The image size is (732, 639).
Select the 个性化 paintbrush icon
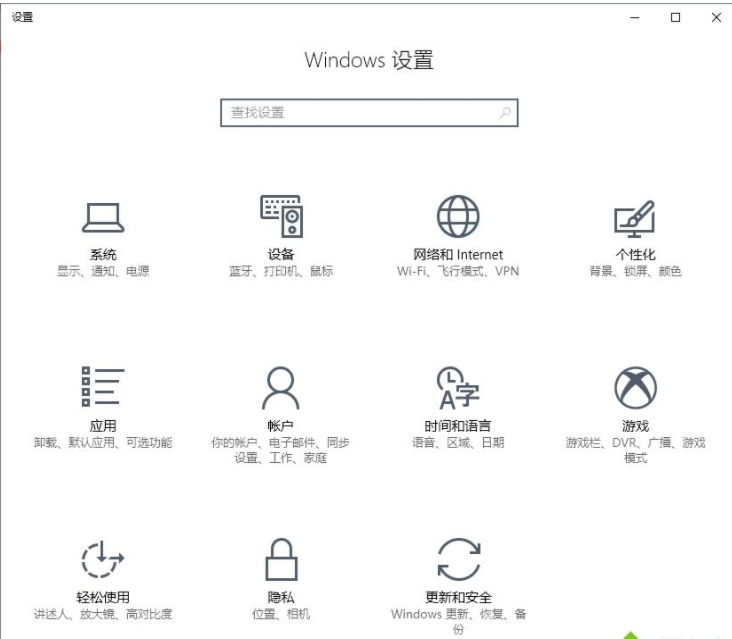click(634, 217)
